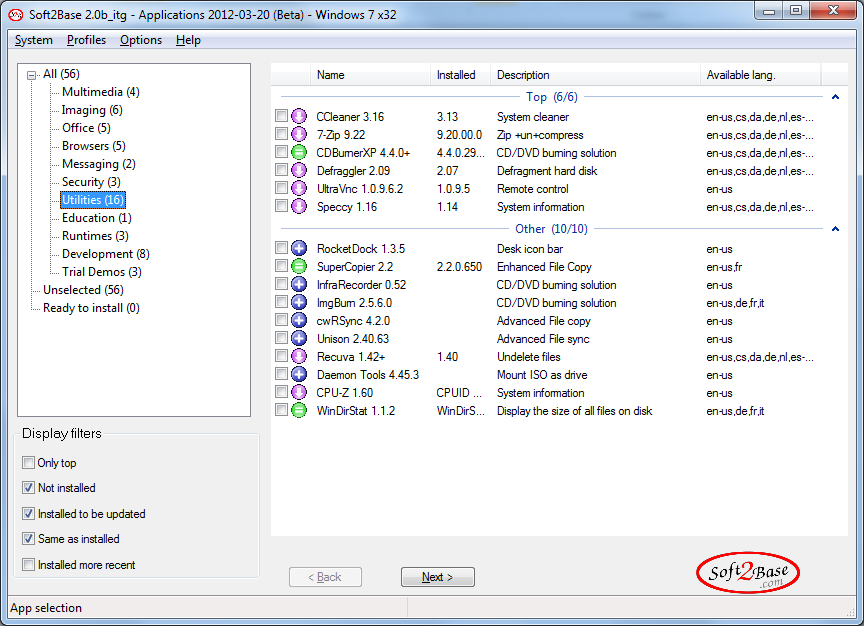Select Messaging (2) category

(x=99, y=164)
